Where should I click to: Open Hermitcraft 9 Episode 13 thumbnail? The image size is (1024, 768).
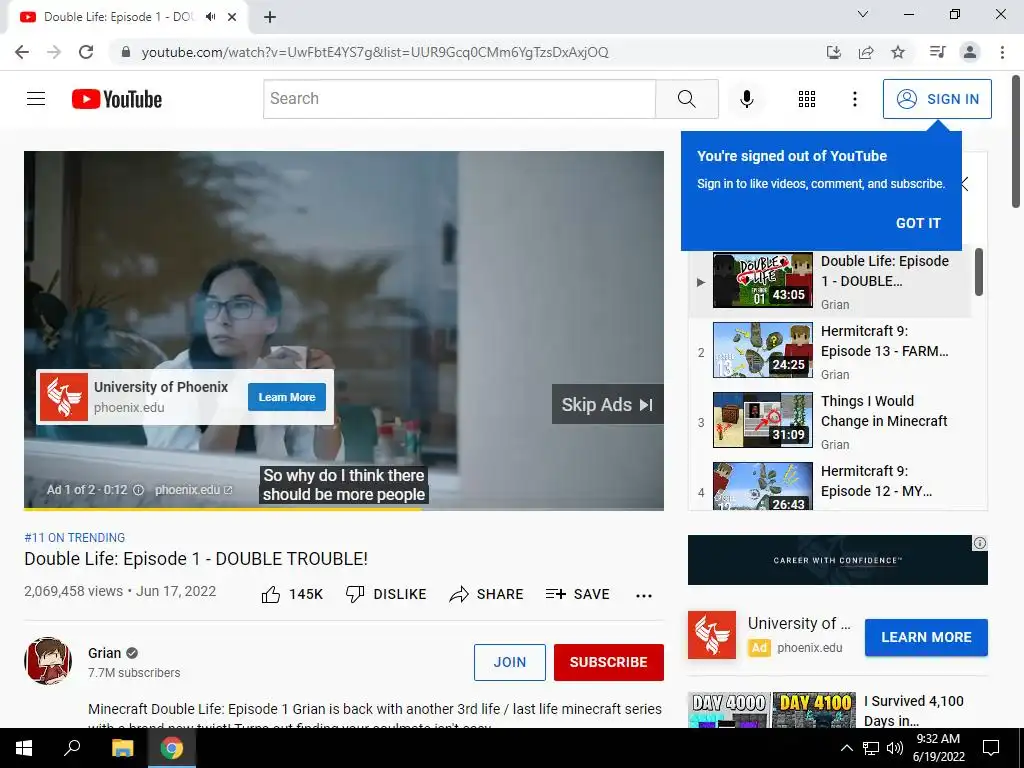(763, 350)
